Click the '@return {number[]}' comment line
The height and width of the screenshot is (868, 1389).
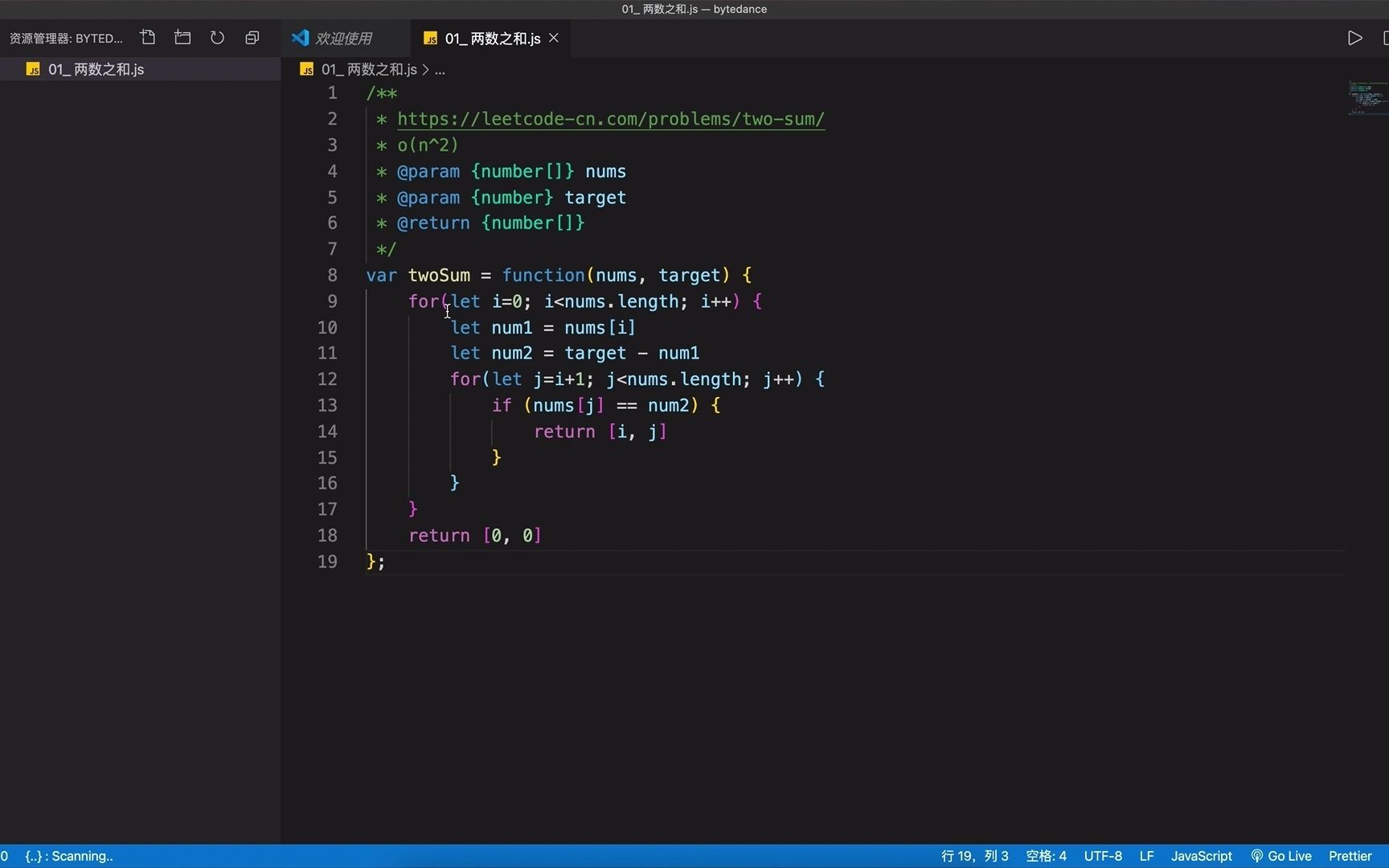pyautogui.click(x=490, y=223)
